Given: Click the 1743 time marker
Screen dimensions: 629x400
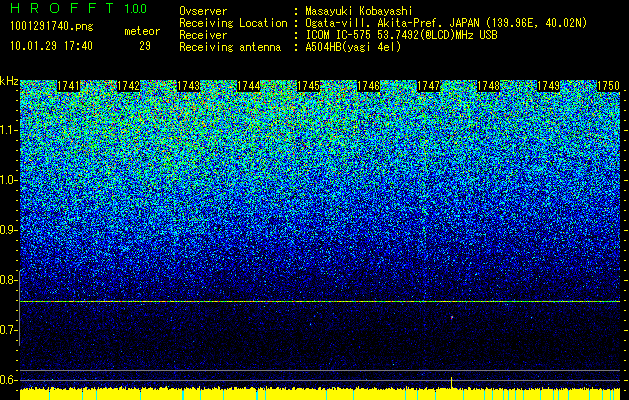Looking at the screenshot, I should 189,86.
